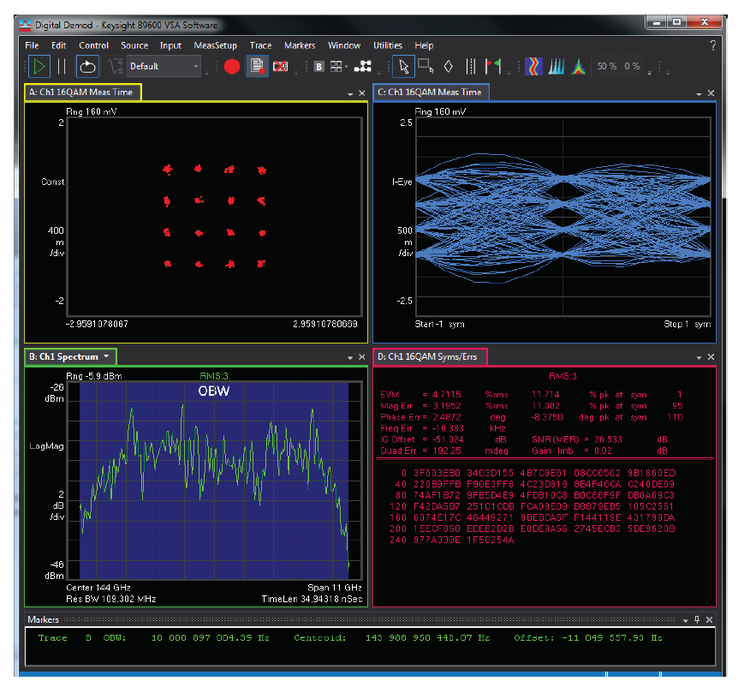Click the green Run measurement play button

coord(38,67)
